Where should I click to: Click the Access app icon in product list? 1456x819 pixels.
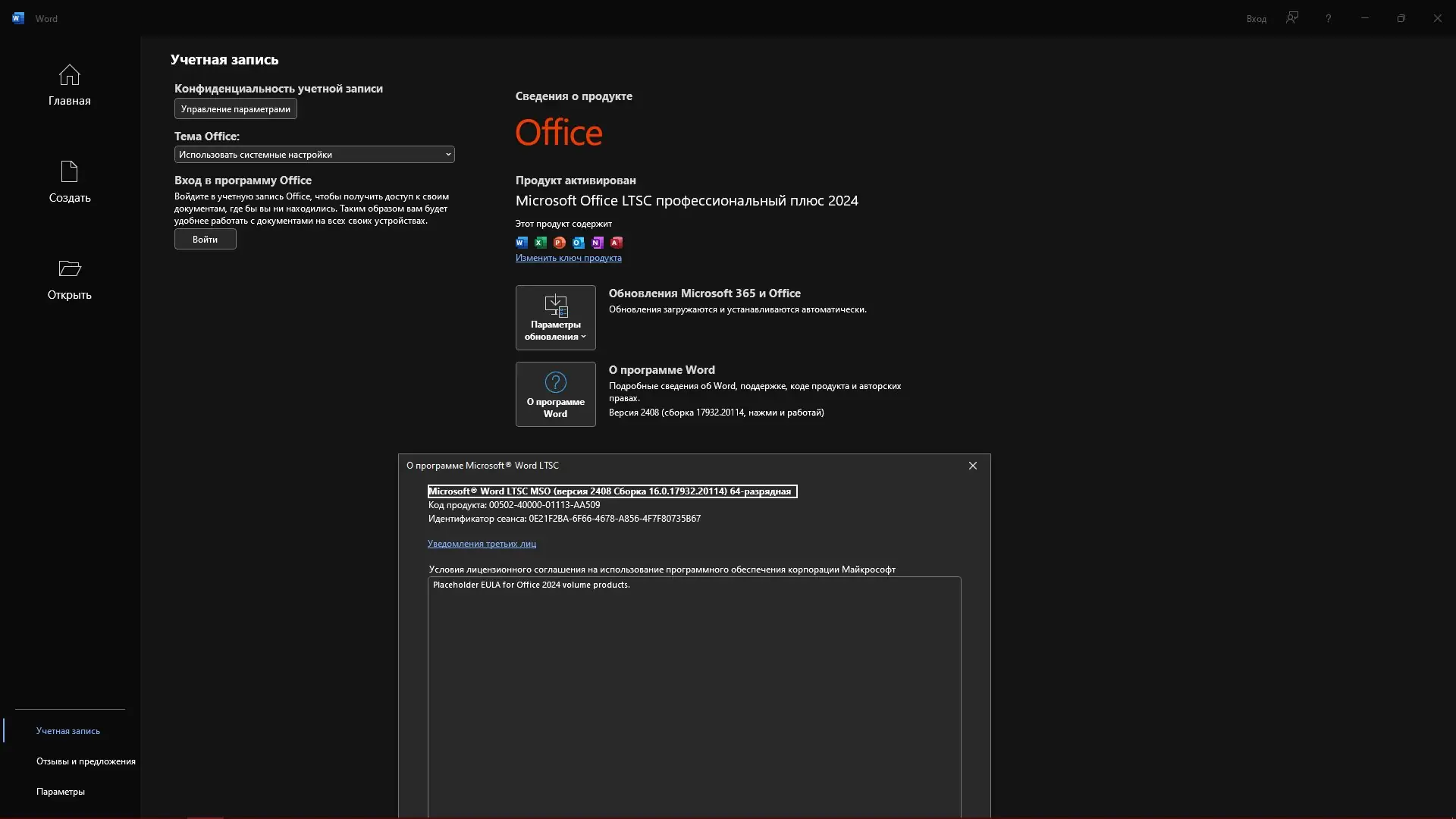(x=617, y=243)
